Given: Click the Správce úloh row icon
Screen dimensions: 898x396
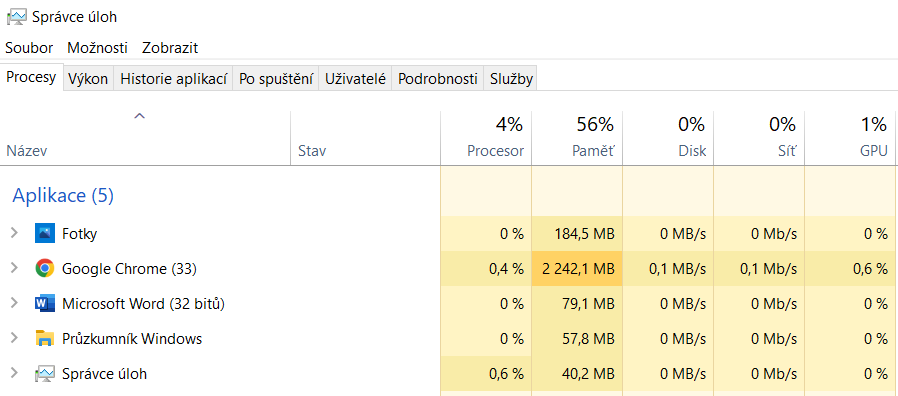Looking at the screenshot, I should (44, 374).
